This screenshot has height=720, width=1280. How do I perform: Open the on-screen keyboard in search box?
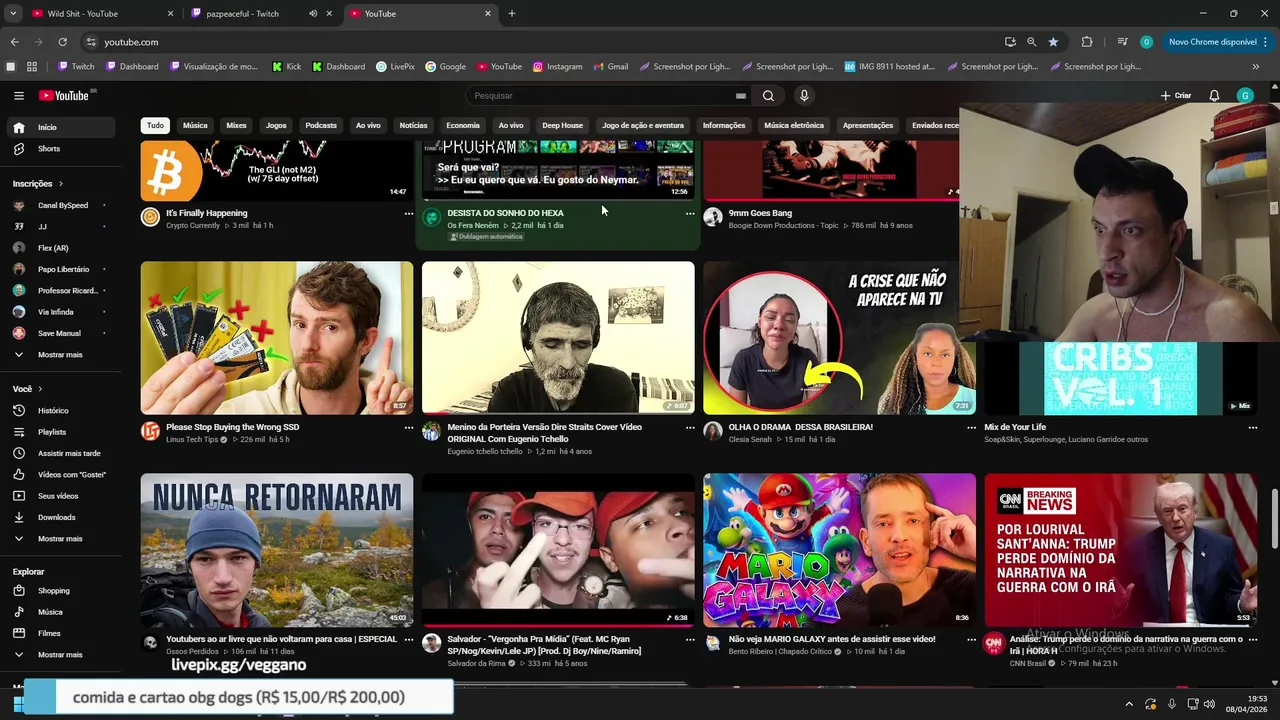pyautogui.click(x=741, y=96)
